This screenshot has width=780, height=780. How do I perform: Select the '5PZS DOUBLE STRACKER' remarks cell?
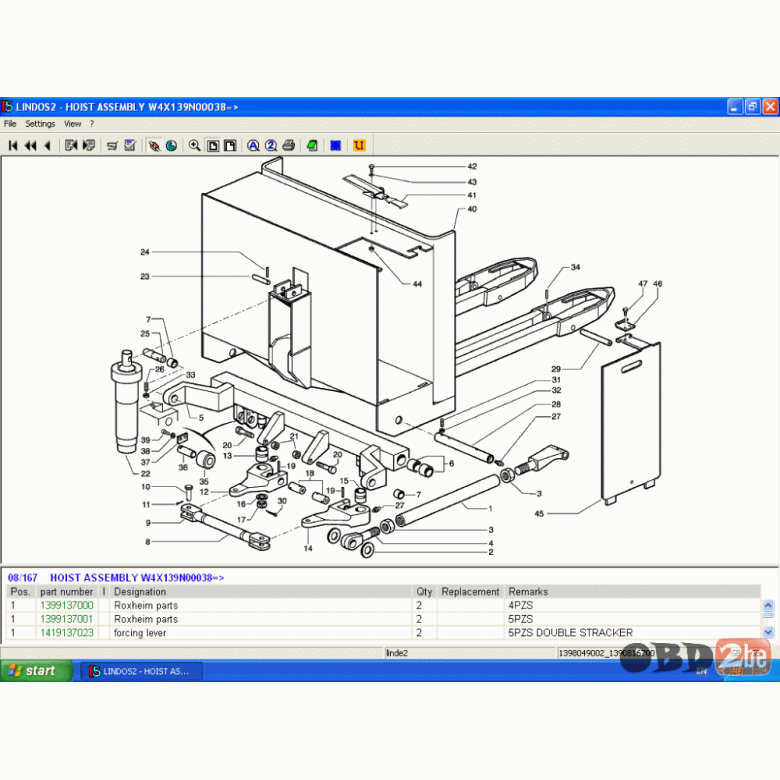pos(633,633)
